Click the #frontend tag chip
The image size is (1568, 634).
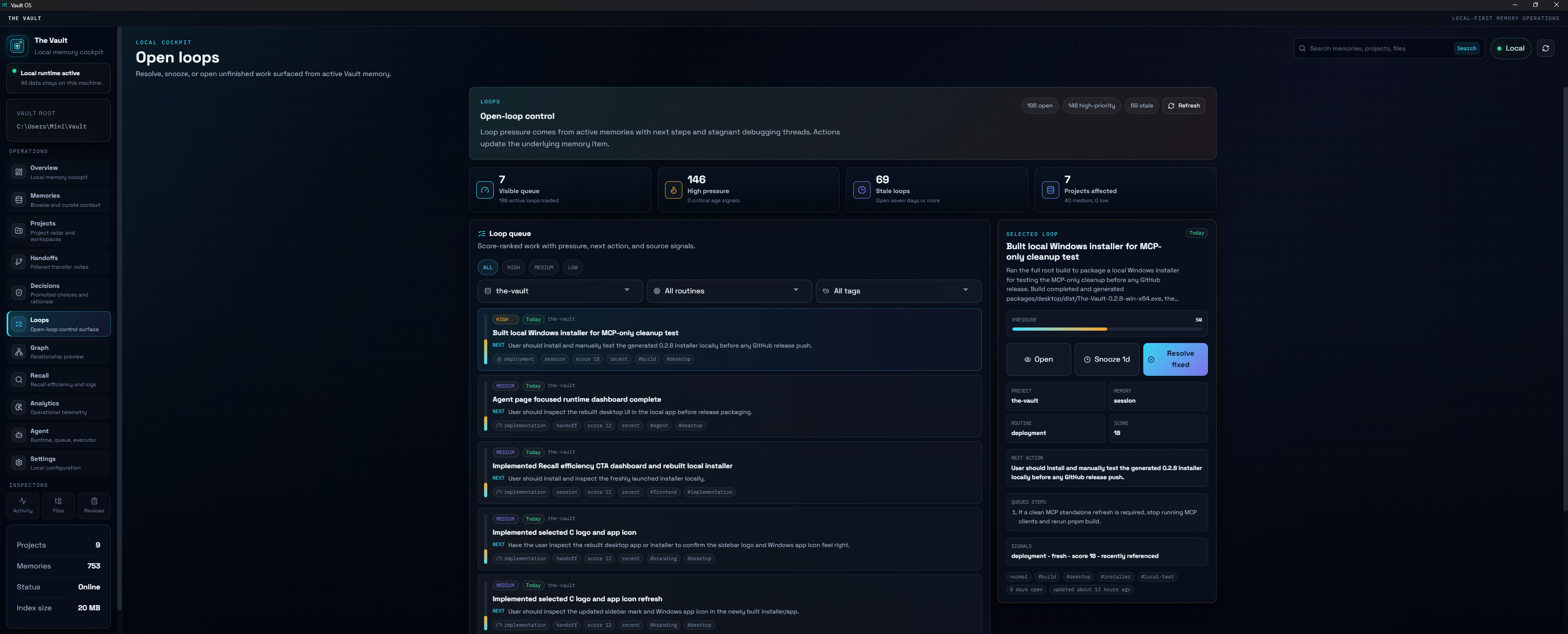pyautogui.click(x=663, y=492)
